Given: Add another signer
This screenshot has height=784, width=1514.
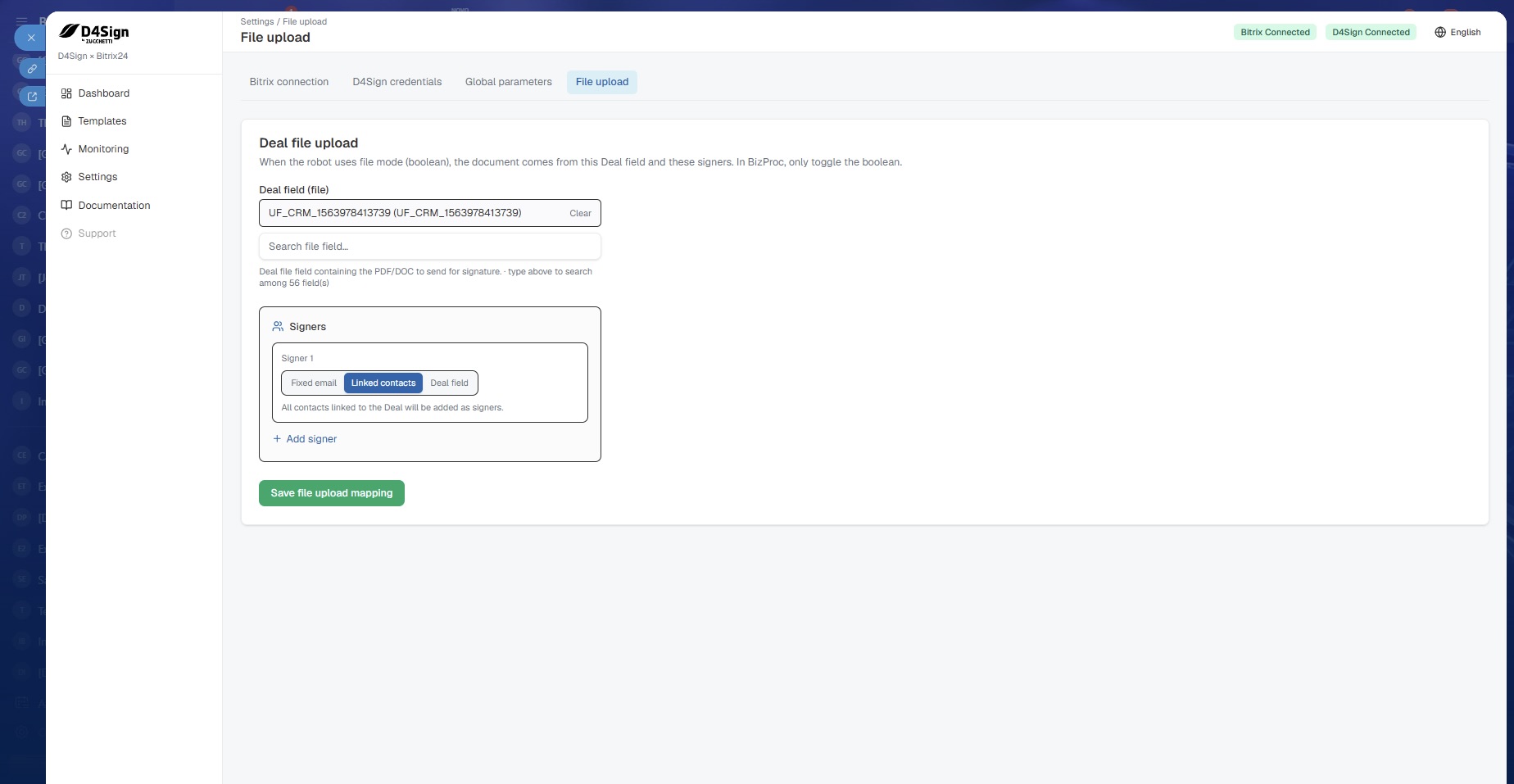Looking at the screenshot, I should 305,439.
